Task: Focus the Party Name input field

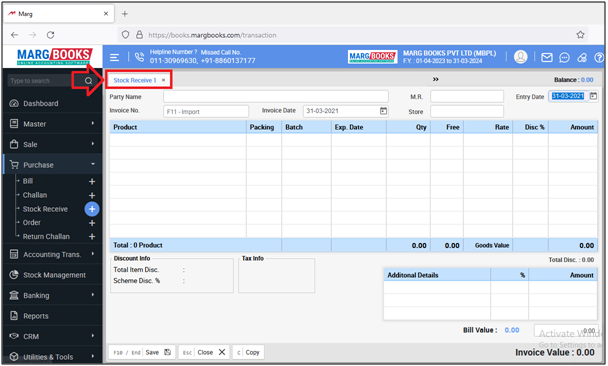Action: coord(276,97)
